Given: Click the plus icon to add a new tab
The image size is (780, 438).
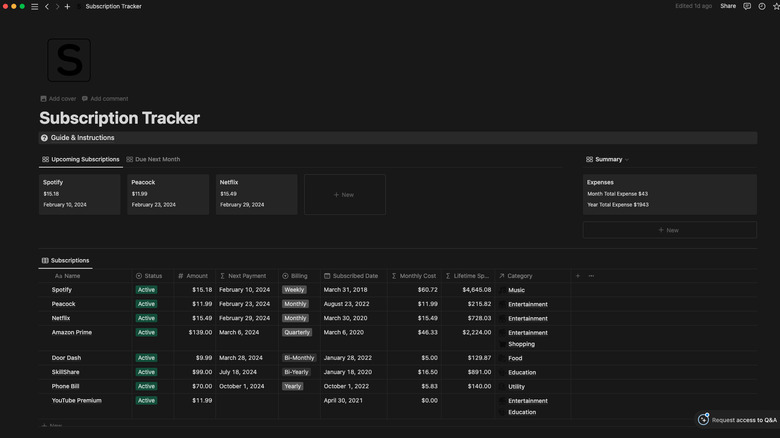Looking at the screenshot, I should [x=67, y=6].
